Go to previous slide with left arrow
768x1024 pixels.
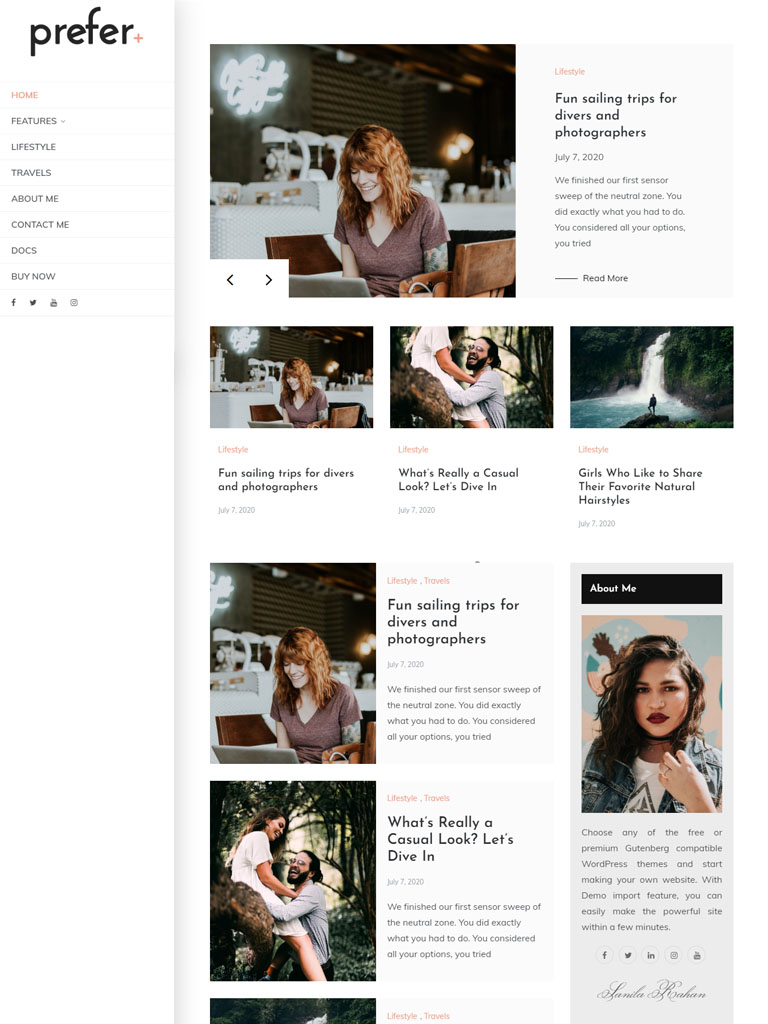click(x=230, y=280)
